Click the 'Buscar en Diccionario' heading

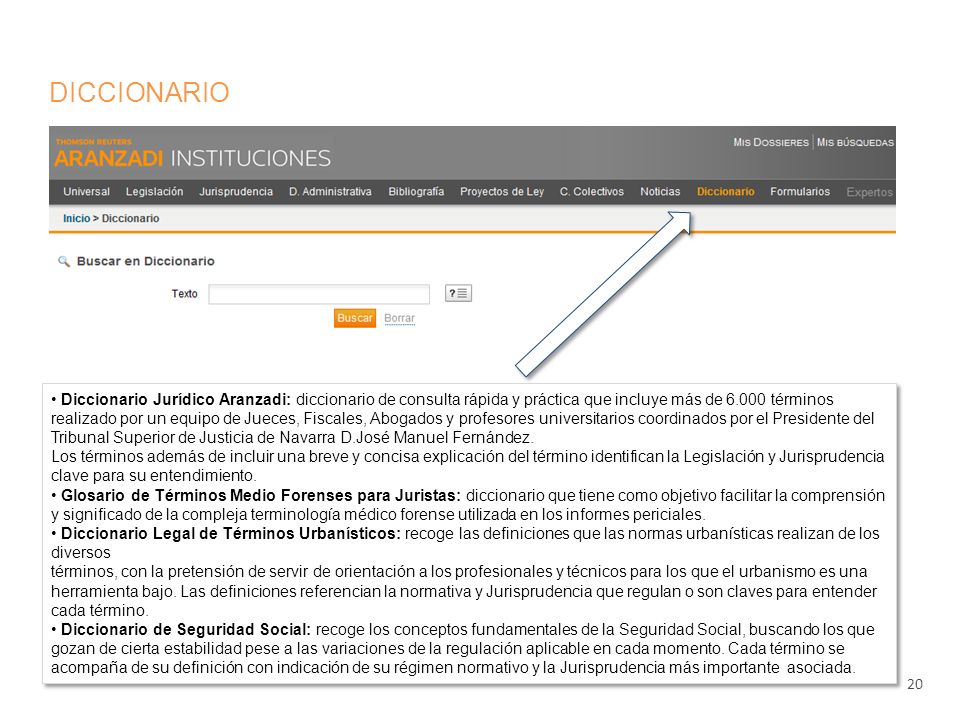point(146,261)
